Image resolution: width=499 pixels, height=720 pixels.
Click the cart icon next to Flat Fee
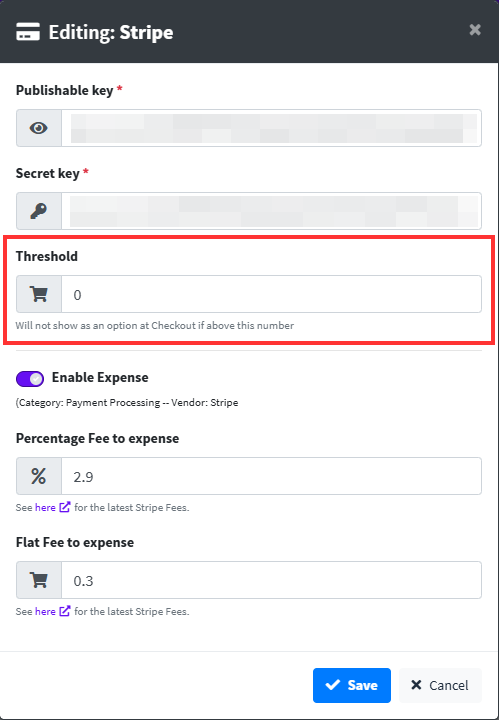click(39, 580)
